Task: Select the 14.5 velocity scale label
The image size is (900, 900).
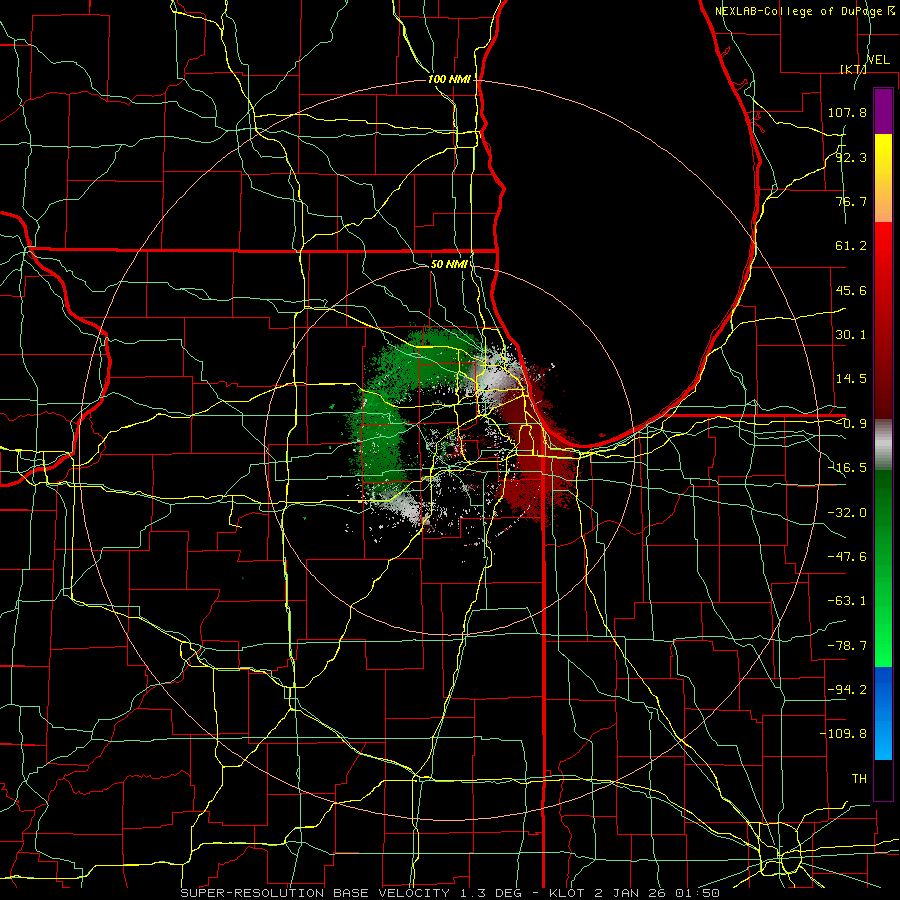Action: pos(851,379)
